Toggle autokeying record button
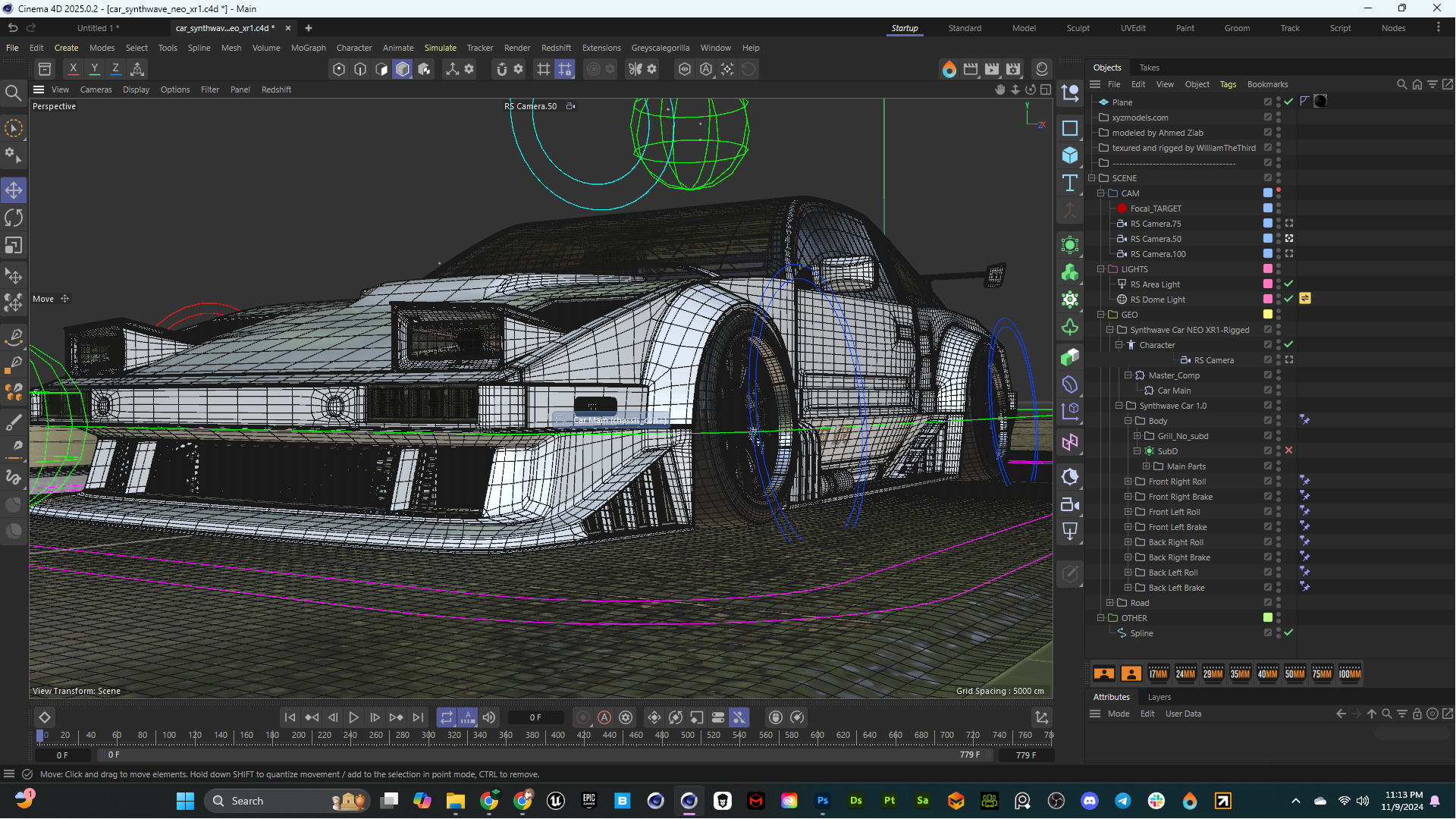 click(604, 717)
